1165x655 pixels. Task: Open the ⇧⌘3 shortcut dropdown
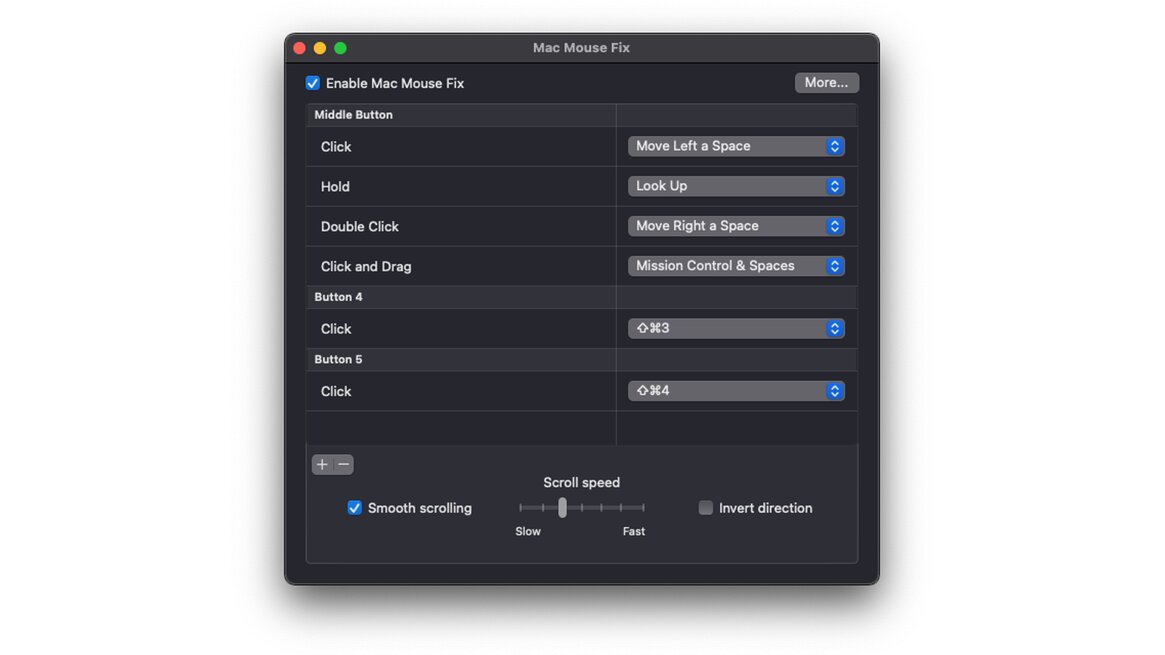click(x=736, y=328)
